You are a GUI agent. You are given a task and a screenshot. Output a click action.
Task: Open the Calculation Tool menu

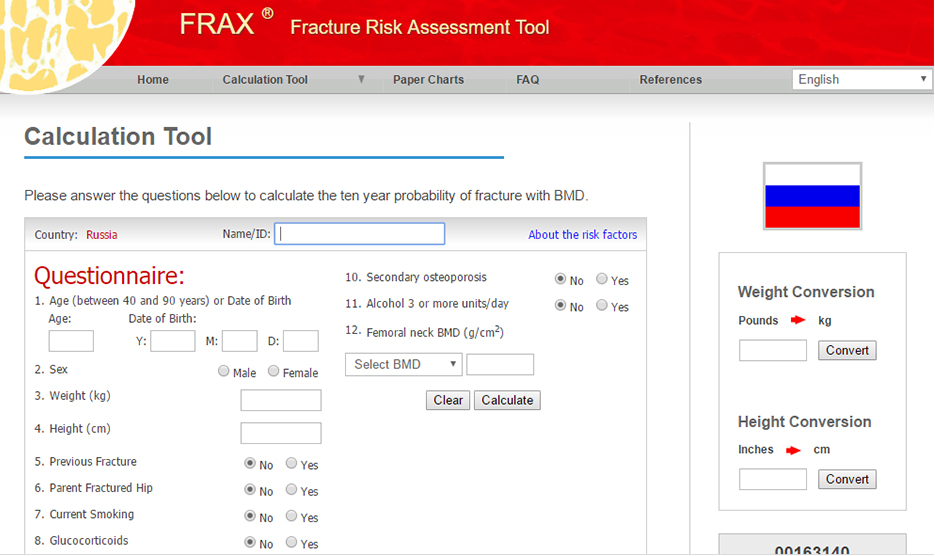click(x=265, y=79)
